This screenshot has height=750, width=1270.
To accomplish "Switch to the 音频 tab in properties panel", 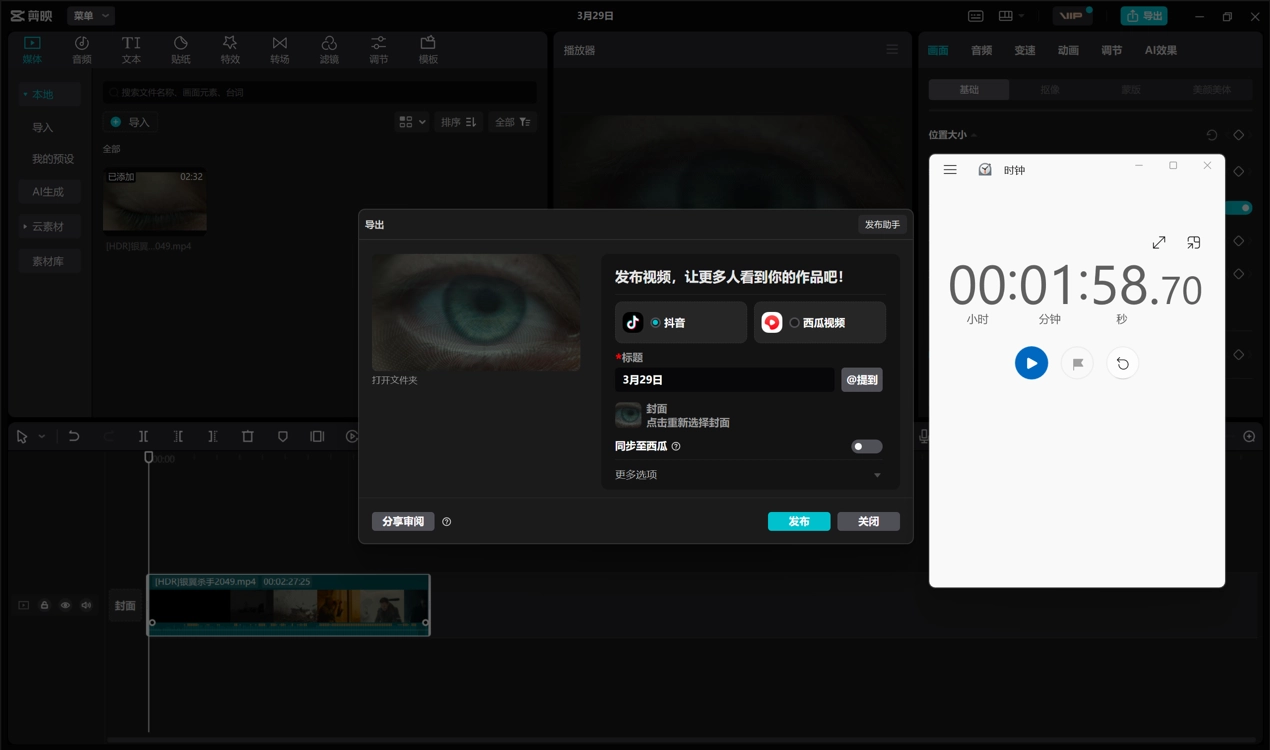I will (981, 50).
